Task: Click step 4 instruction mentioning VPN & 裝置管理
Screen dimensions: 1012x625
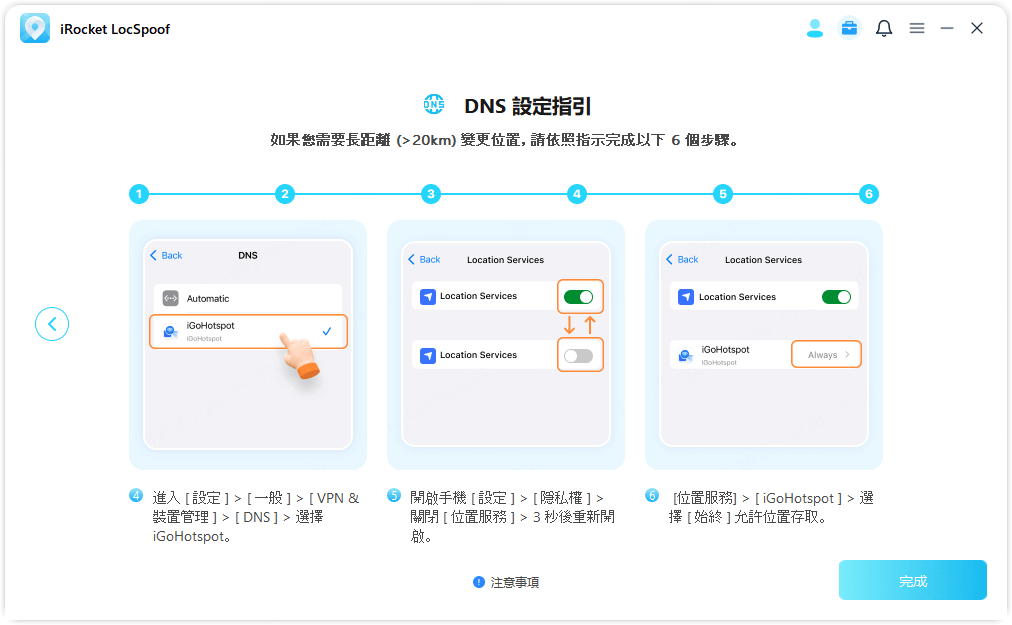Action: 256,517
